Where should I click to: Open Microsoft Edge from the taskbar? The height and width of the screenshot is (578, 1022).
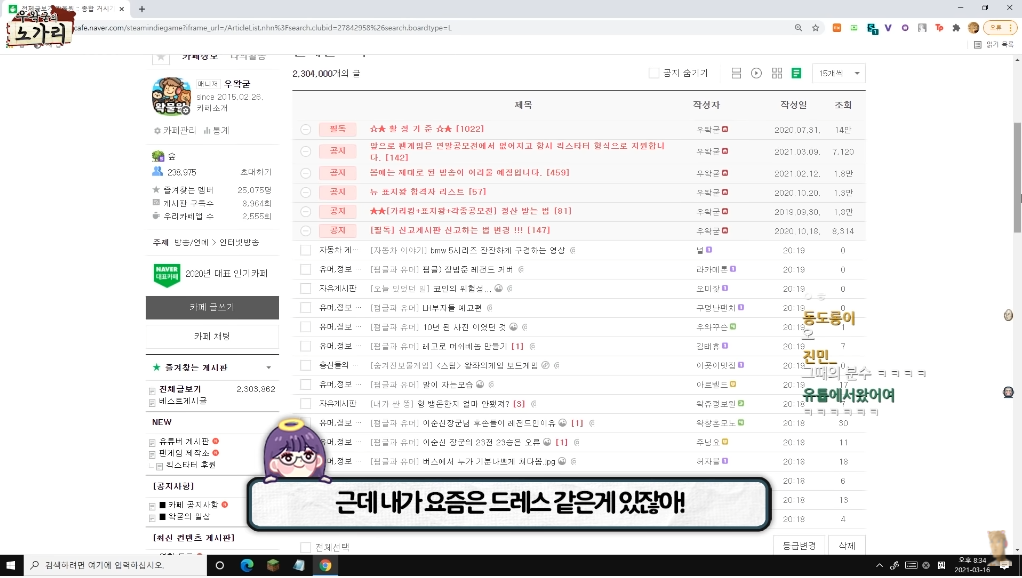pyautogui.click(x=246, y=565)
